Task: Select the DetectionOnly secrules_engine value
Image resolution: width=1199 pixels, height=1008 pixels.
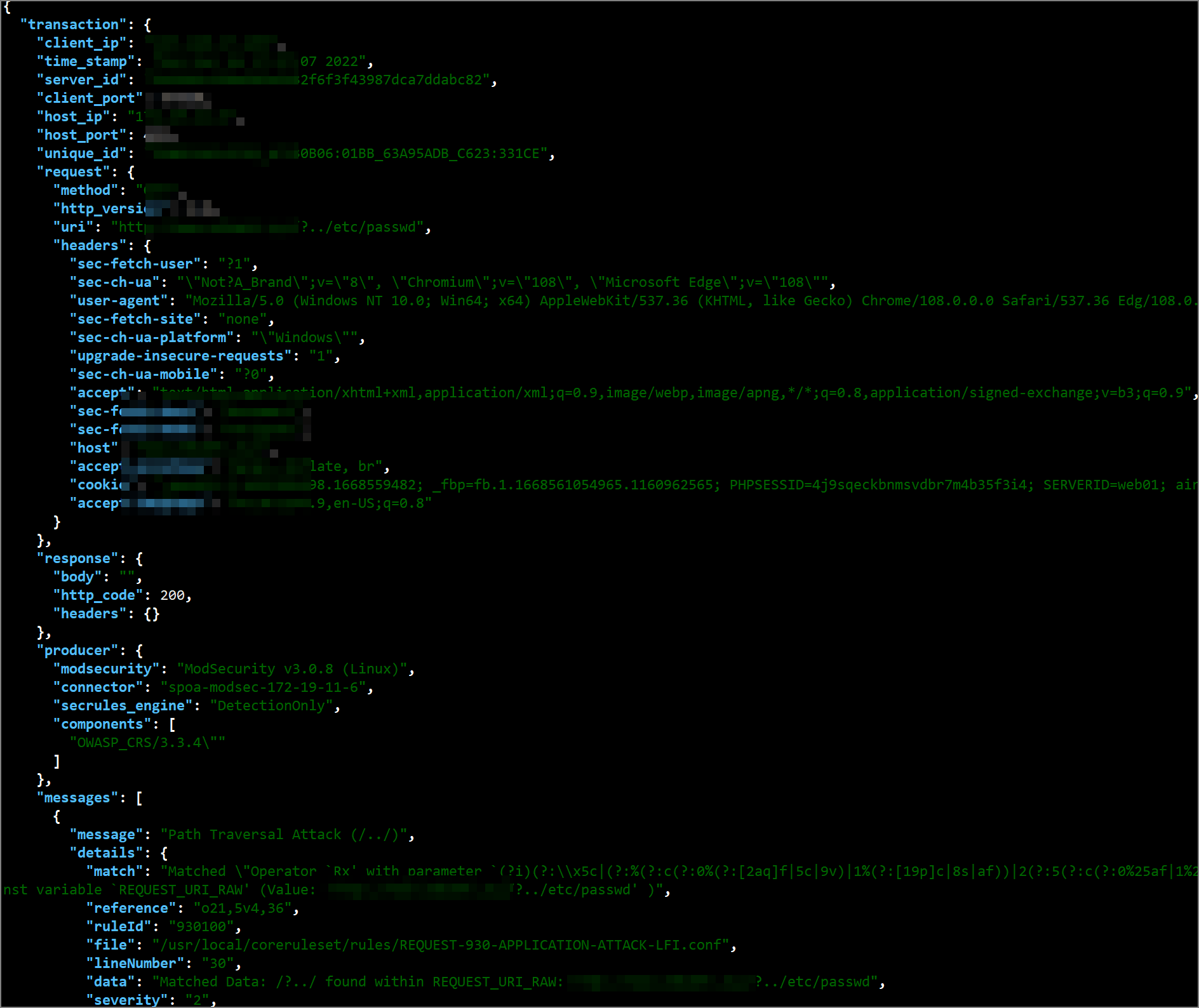Action: point(271,705)
